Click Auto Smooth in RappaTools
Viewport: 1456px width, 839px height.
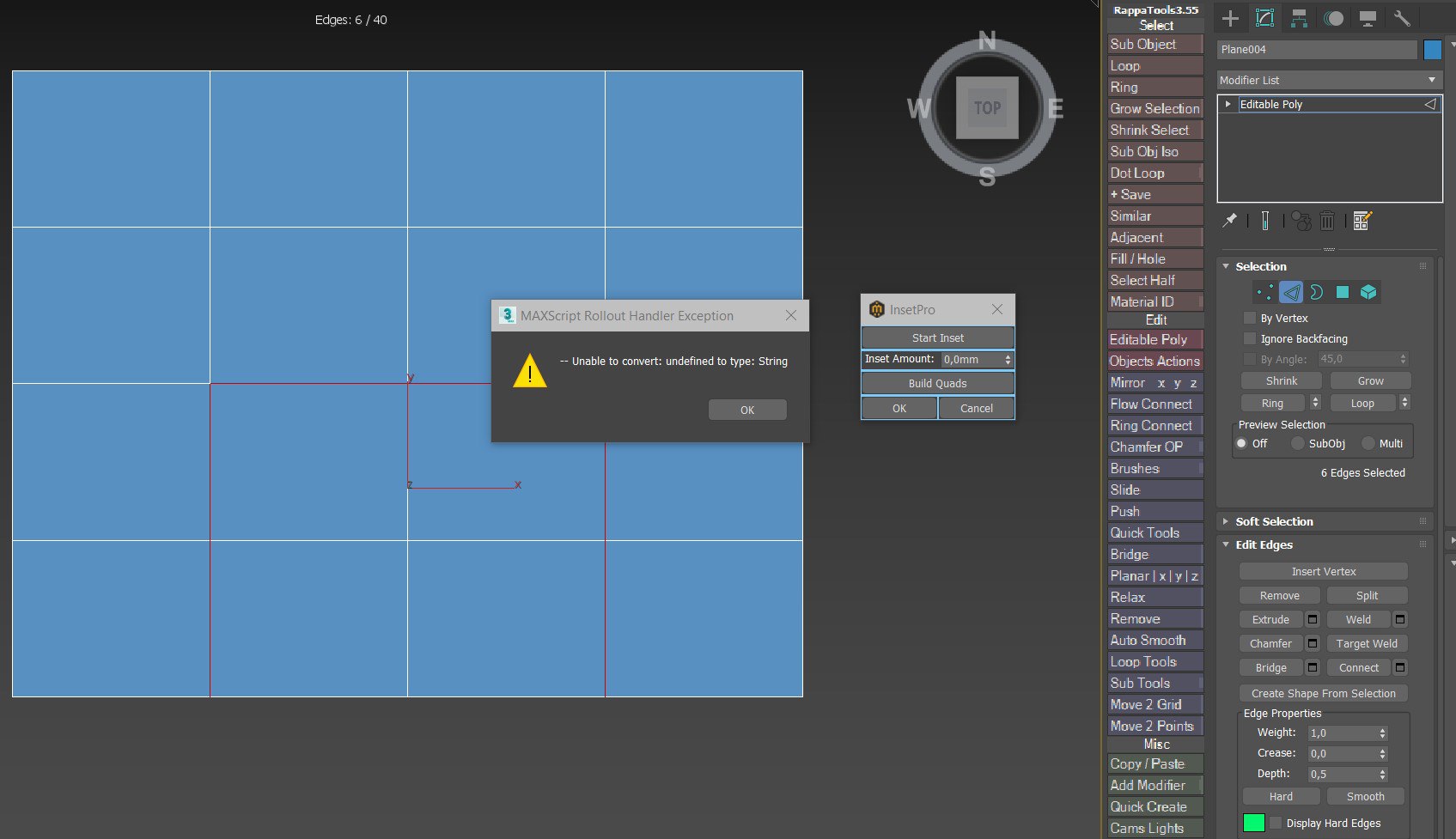point(1154,641)
